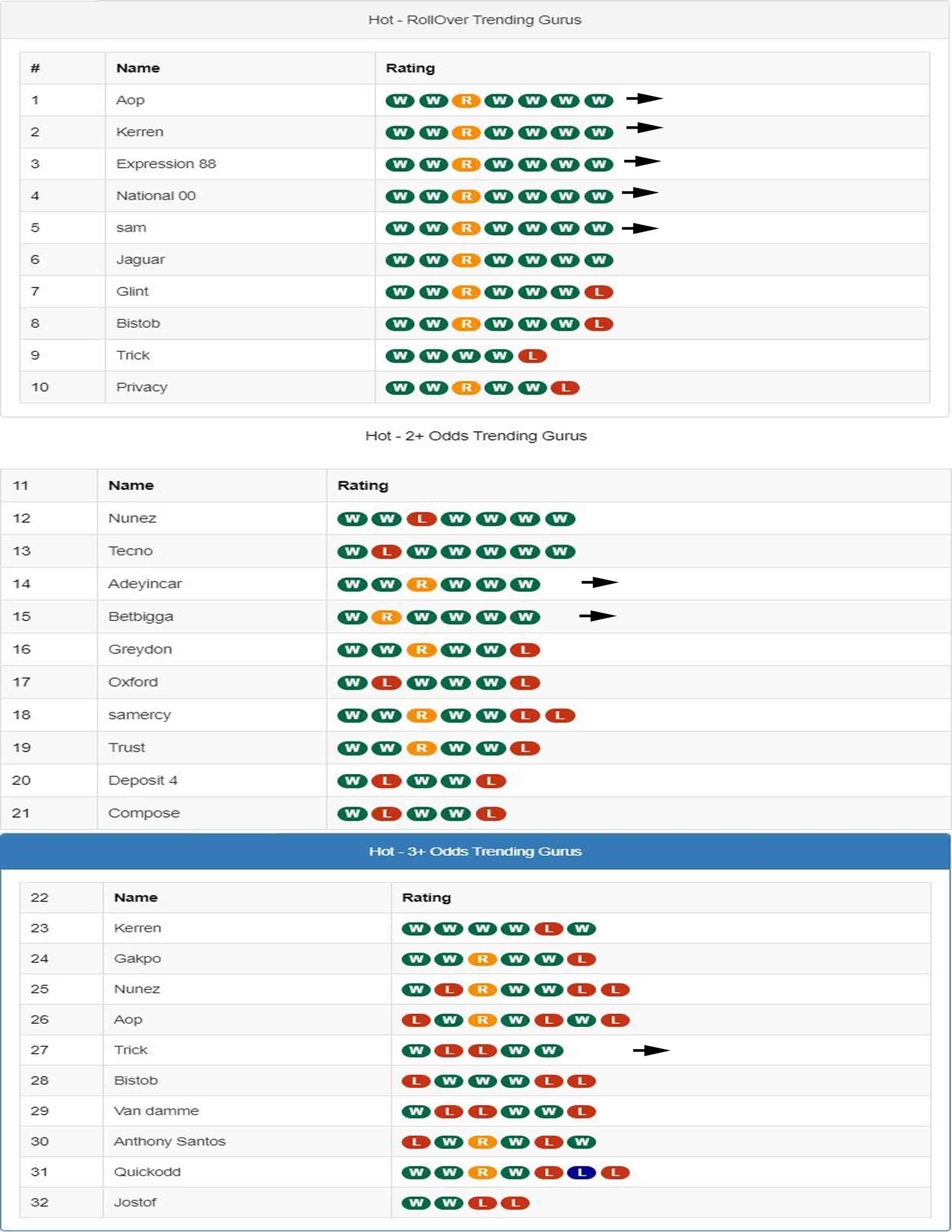Click the orange R badge in Anthony Santos's row
952x1232 pixels.
click(x=482, y=1141)
